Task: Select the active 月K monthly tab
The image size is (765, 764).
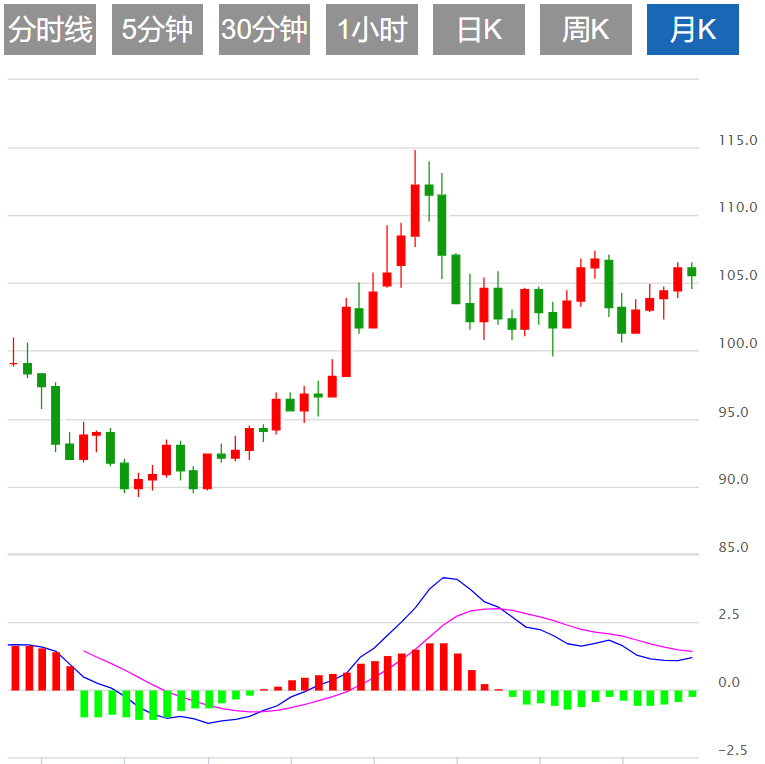Action: 693,29
